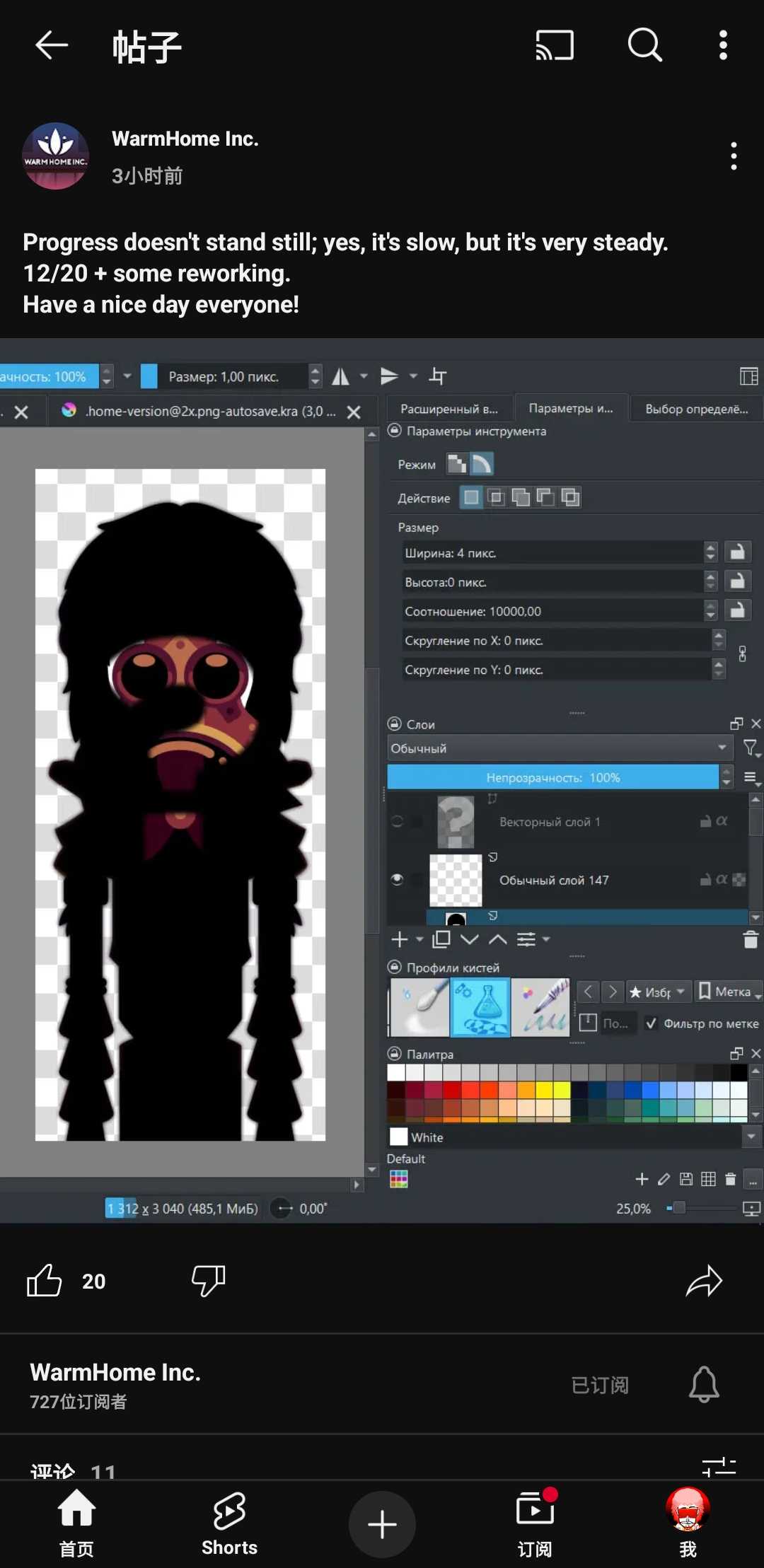Open the vertical mirror options arrow
The height and width of the screenshot is (1568, 764).
pyautogui.click(x=413, y=376)
